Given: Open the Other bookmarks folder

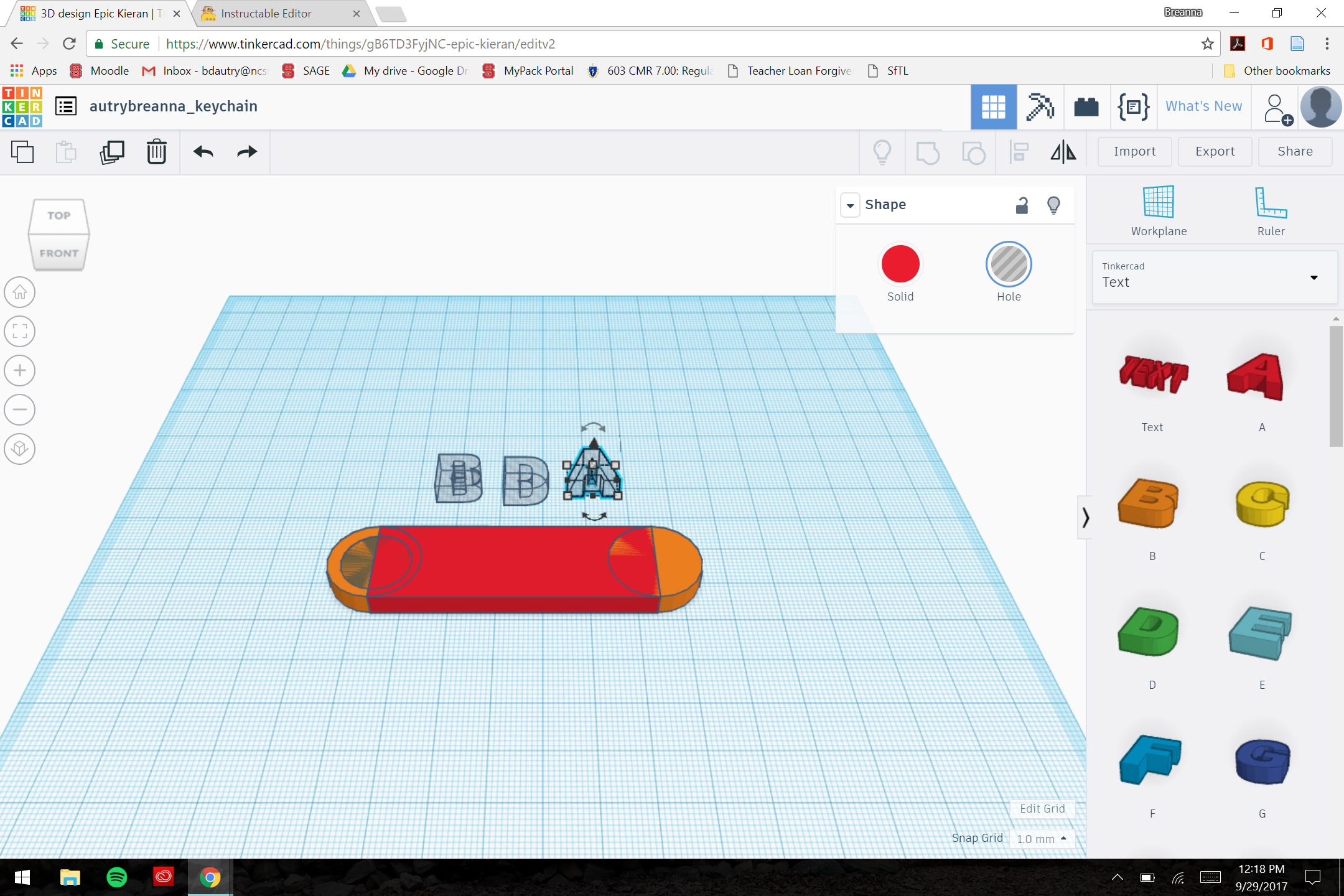Looking at the screenshot, I should (1276, 71).
